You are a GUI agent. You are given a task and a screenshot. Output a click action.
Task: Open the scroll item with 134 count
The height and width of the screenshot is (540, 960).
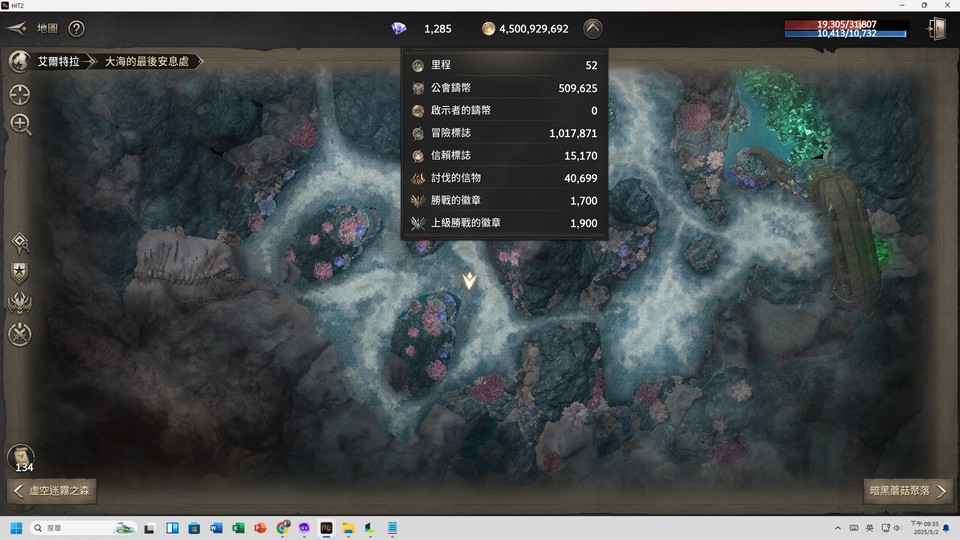click(21, 459)
